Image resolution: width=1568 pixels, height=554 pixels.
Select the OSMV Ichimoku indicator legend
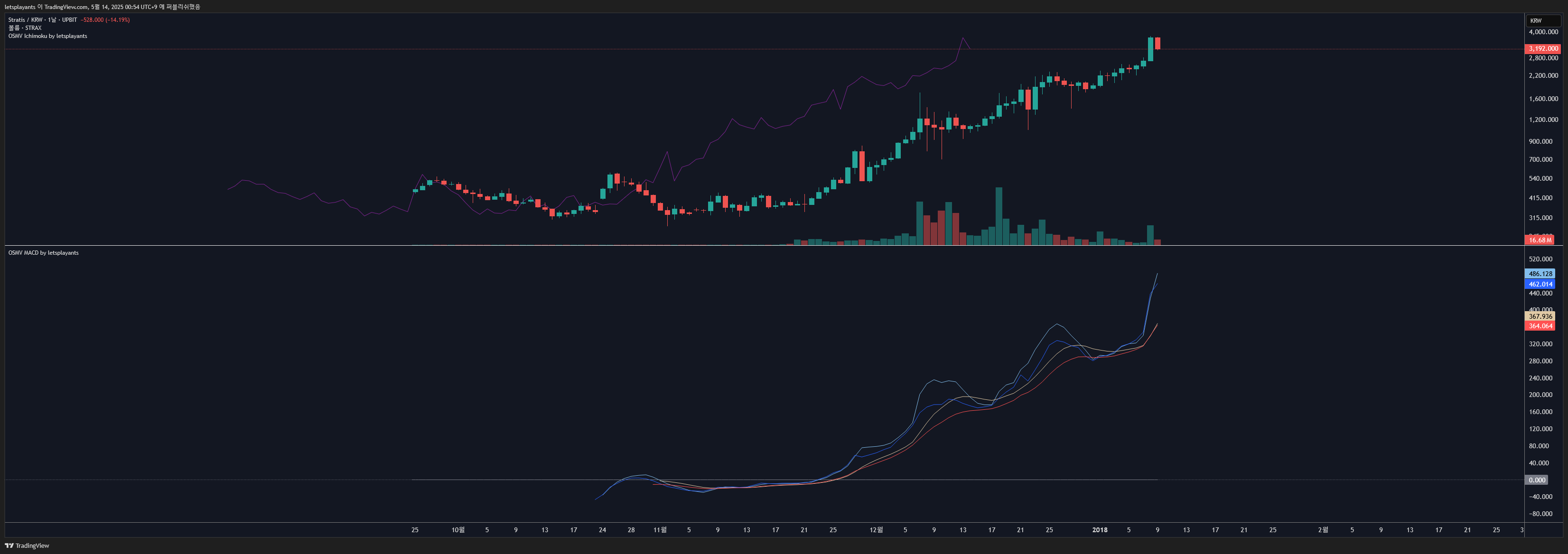tap(47, 36)
